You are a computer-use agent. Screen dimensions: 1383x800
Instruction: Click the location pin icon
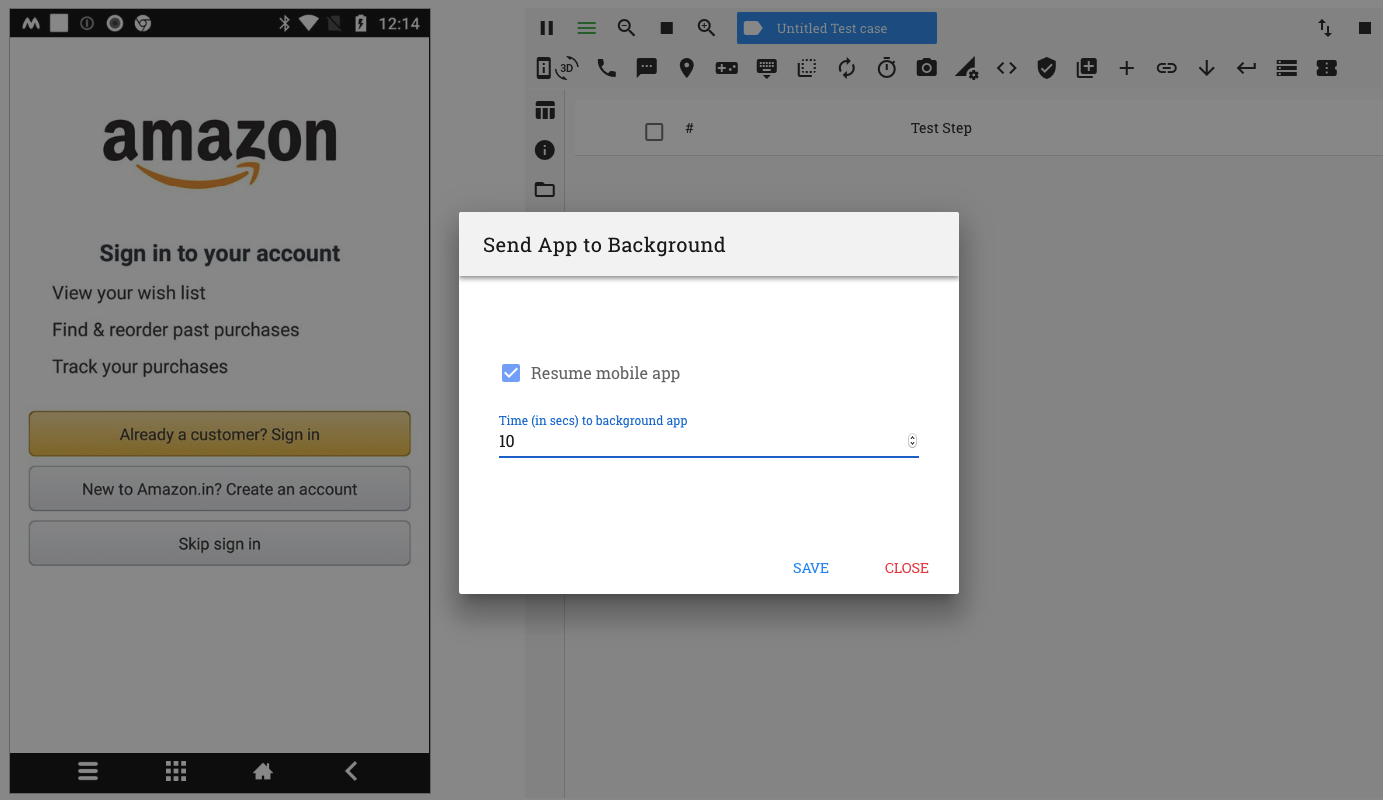point(687,68)
